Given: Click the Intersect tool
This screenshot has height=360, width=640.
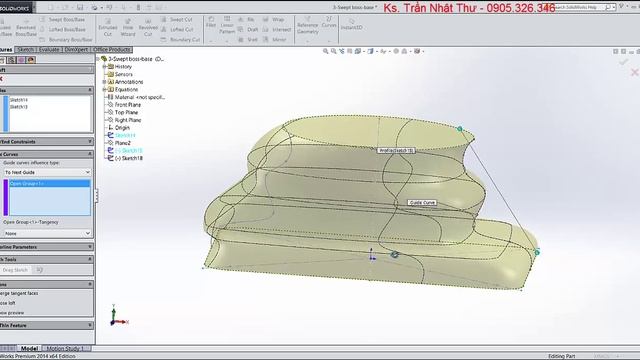Looking at the screenshot, I should pos(277,29).
